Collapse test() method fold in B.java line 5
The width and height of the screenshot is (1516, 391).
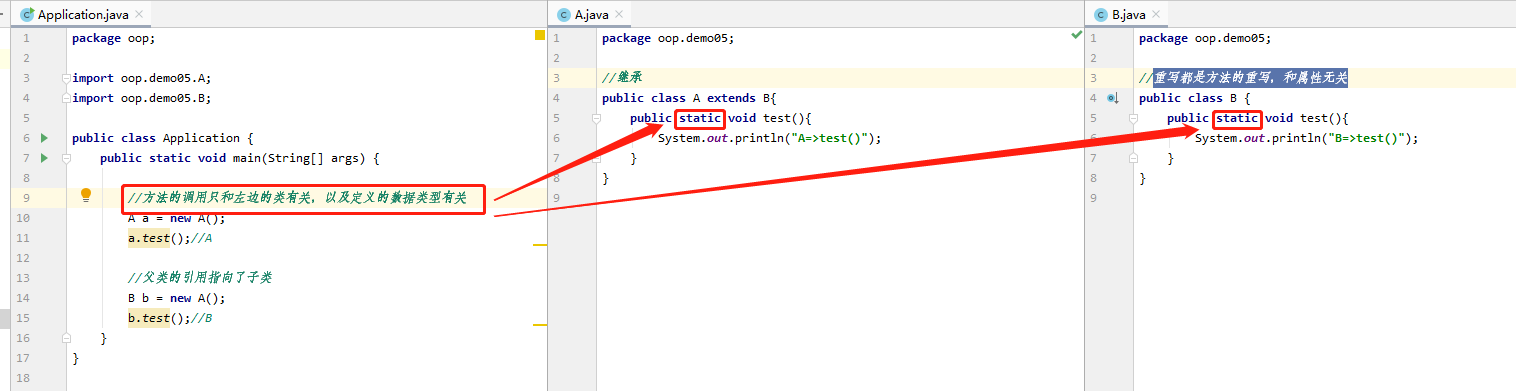coord(1134,118)
